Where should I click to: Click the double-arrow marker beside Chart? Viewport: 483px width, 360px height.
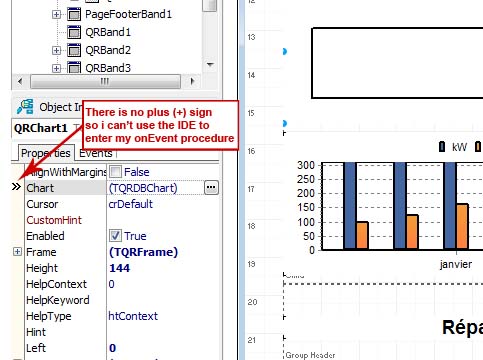[x=16, y=187]
